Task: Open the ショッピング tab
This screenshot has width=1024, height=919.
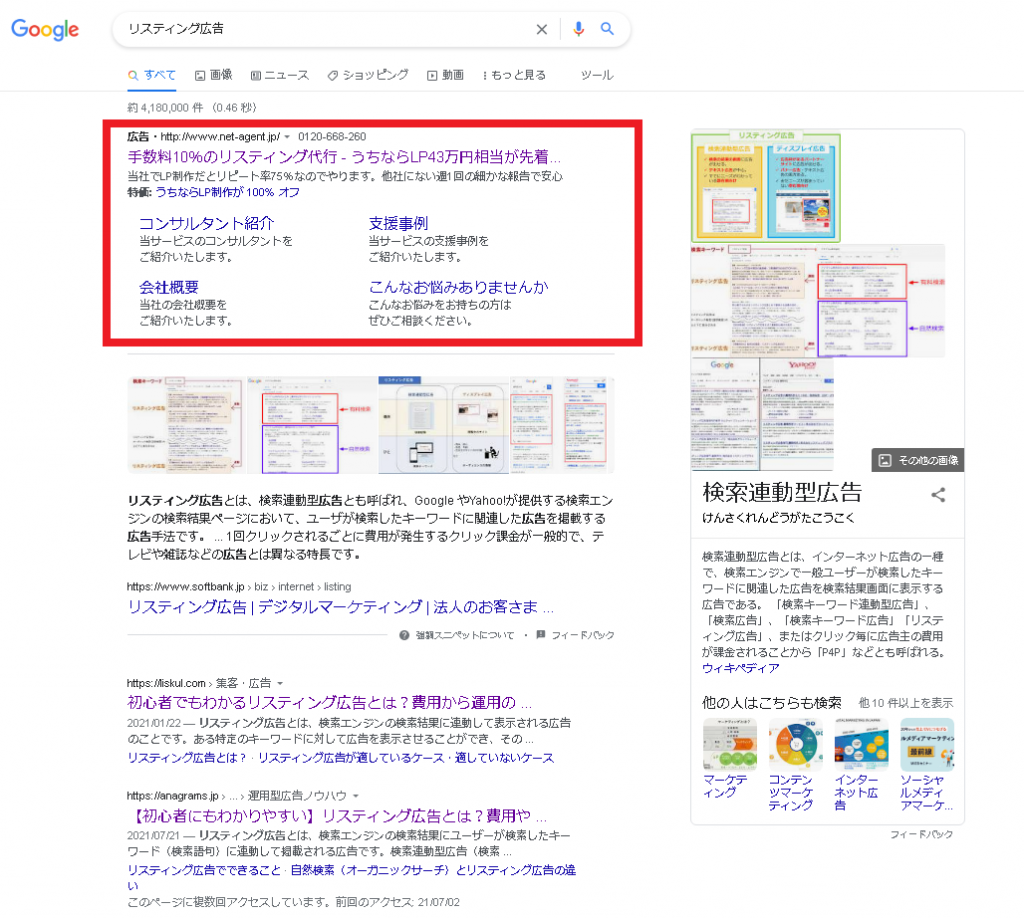Action: coord(368,75)
